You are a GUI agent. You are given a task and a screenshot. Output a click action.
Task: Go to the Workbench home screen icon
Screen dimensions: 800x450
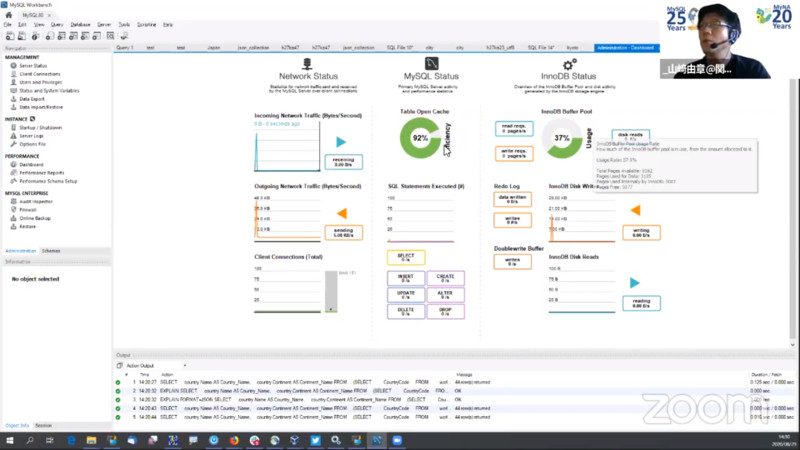(9, 15)
